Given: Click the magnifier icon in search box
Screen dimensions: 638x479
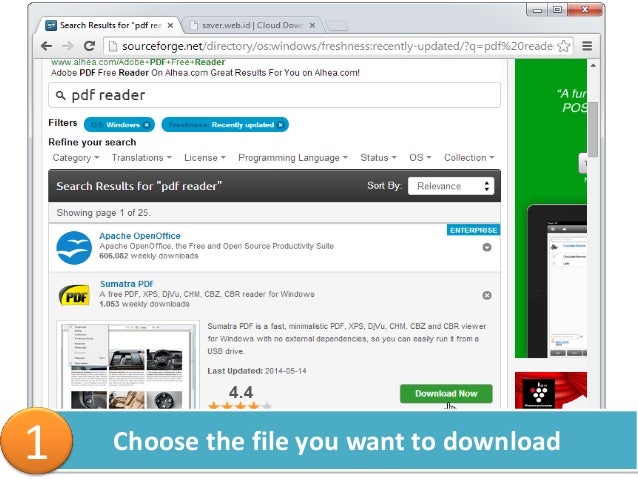Looking at the screenshot, I should pos(61,95).
